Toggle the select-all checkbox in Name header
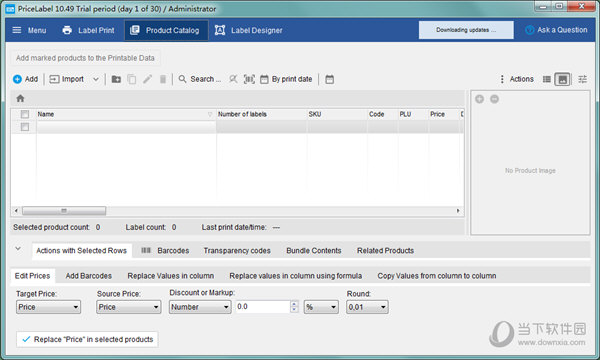The width and height of the screenshot is (600, 360). (x=25, y=114)
